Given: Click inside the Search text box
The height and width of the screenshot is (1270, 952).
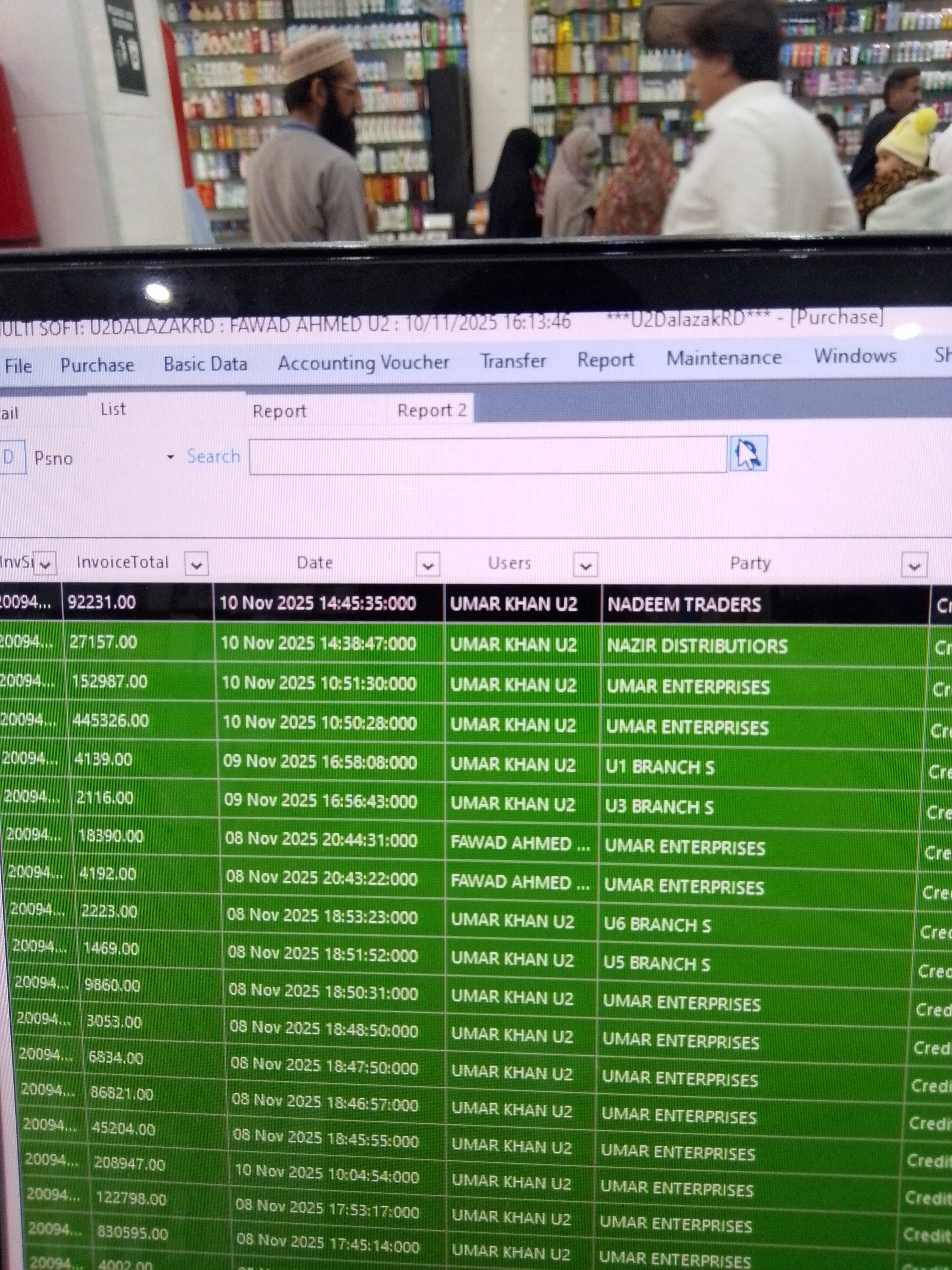Looking at the screenshot, I should point(488,455).
